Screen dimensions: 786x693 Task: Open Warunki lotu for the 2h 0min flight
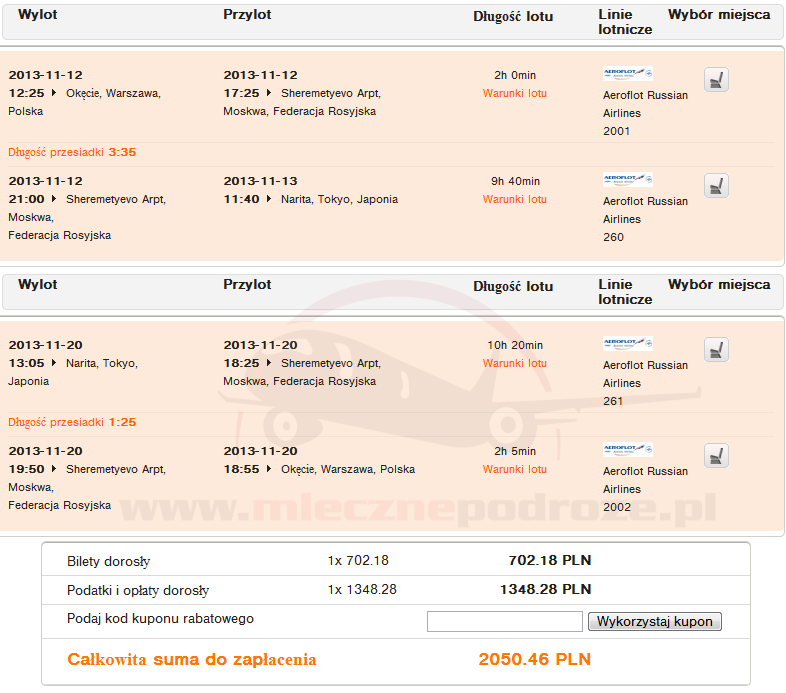pos(514,93)
